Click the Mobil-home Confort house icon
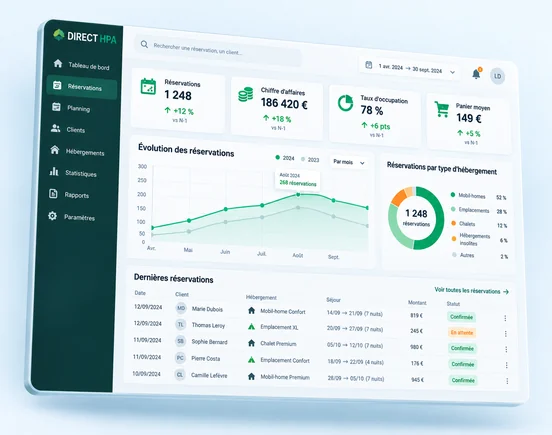This screenshot has height=435, width=552. pyautogui.click(x=251, y=310)
